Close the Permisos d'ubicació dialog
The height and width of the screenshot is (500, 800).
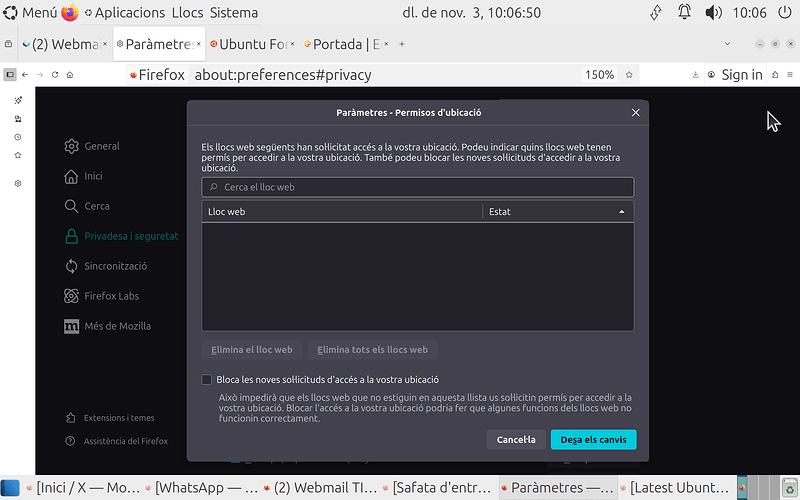point(635,113)
